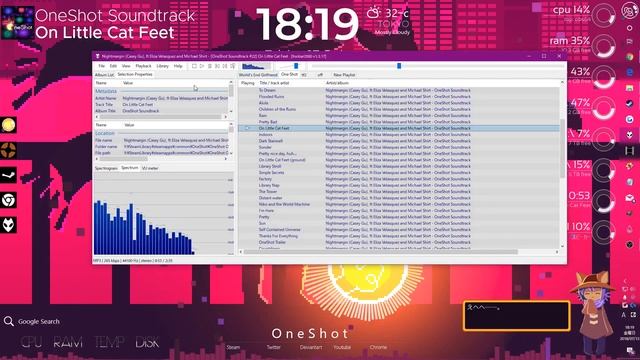Open the Library menu
The image size is (640, 360).
pyautogui.click(x=162, y=66)
